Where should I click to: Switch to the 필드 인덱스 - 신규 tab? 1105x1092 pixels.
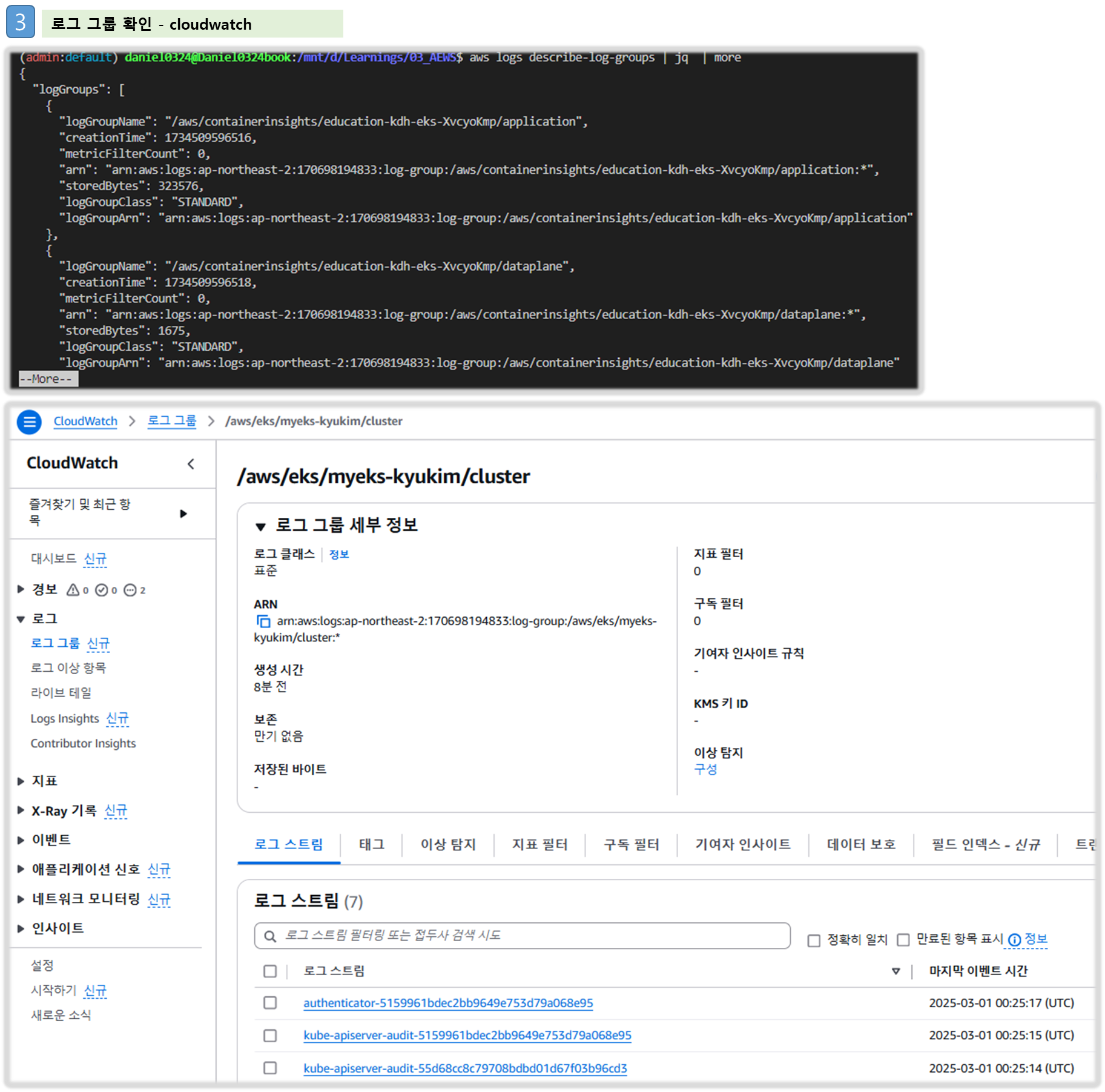[x=986, y=844]
